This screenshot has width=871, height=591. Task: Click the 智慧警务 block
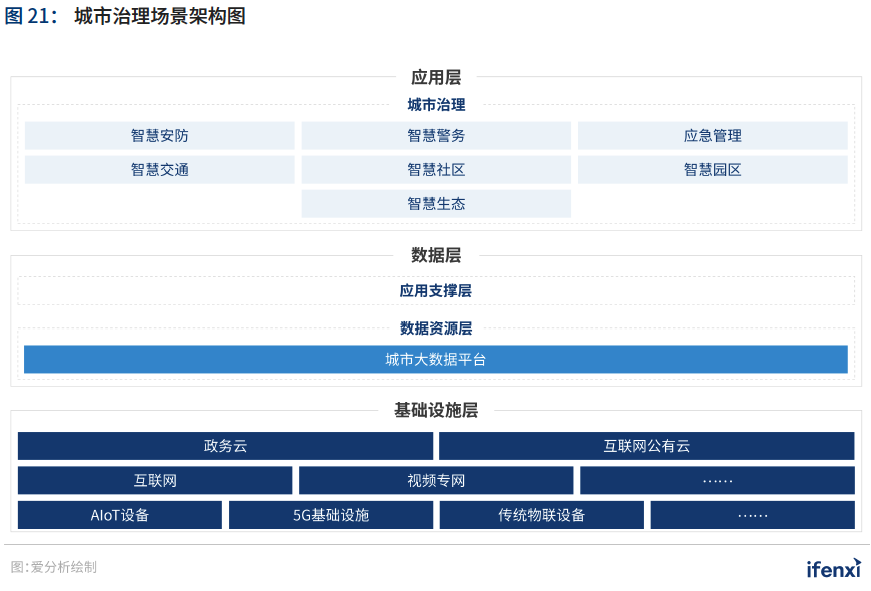435,135
